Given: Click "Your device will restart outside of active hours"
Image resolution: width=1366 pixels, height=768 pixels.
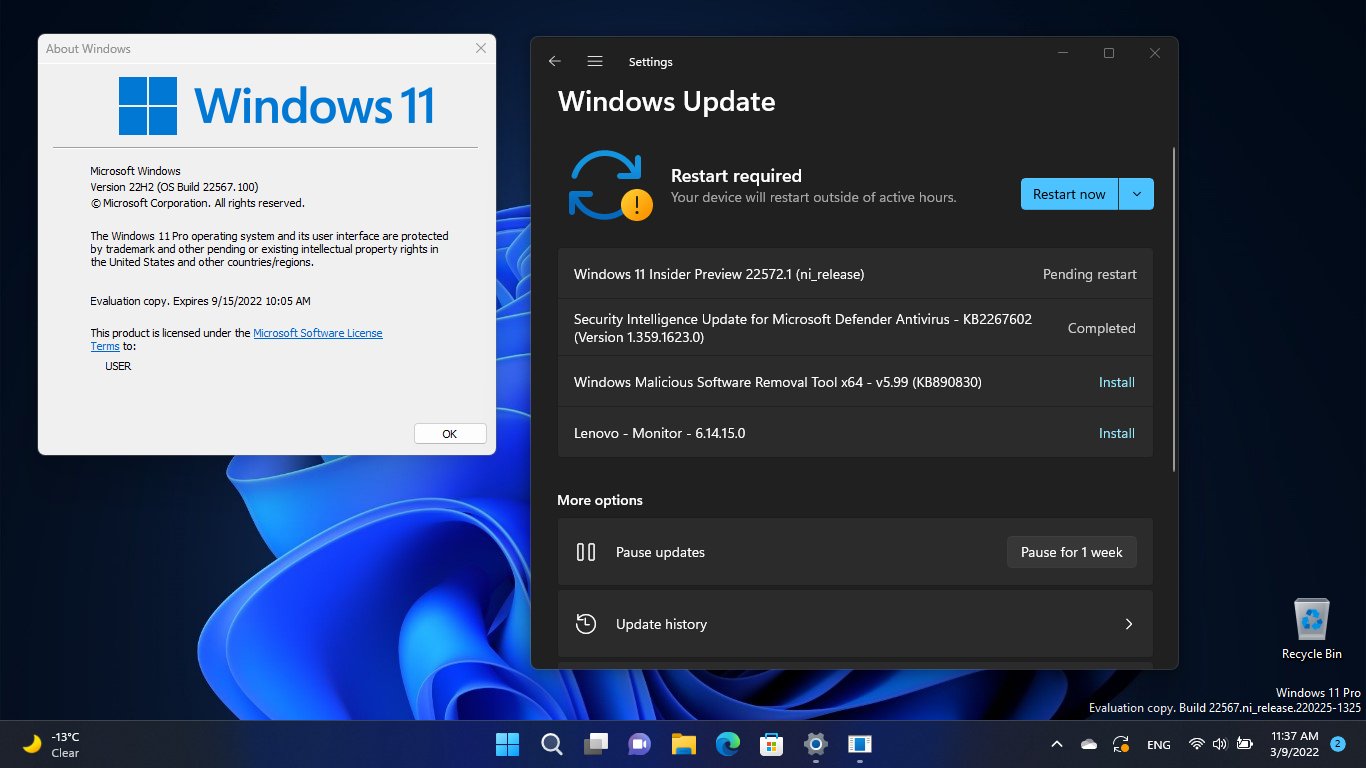Looking at the screenshot, I should [814, 198].
